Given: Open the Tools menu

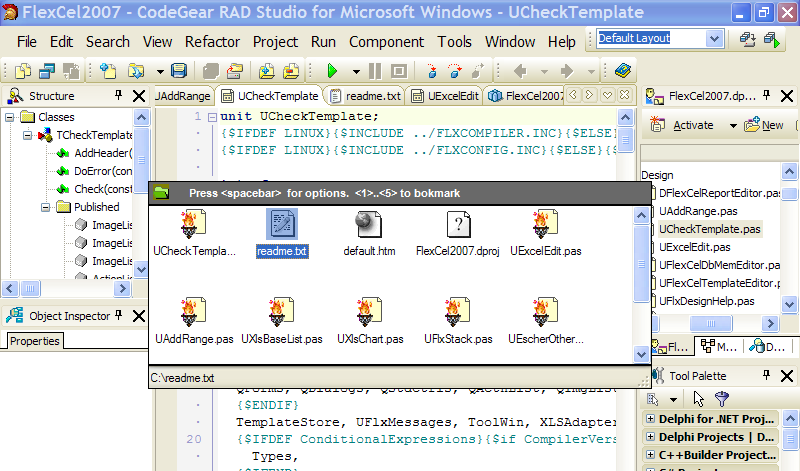Looking at the screenshot, I should pyautogui.click(x=454, y=42).
